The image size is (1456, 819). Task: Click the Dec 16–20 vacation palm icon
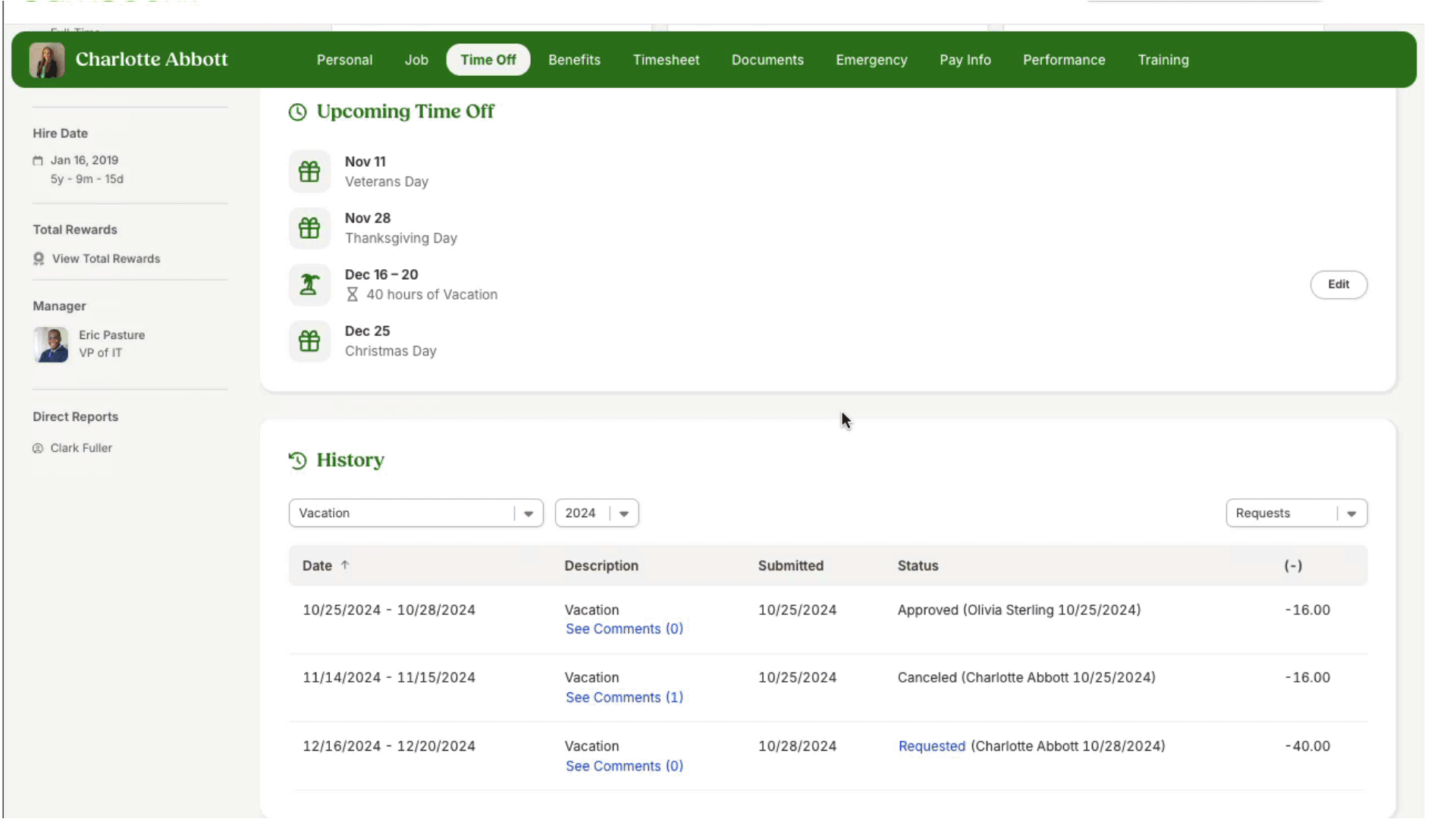coord(309,284)
